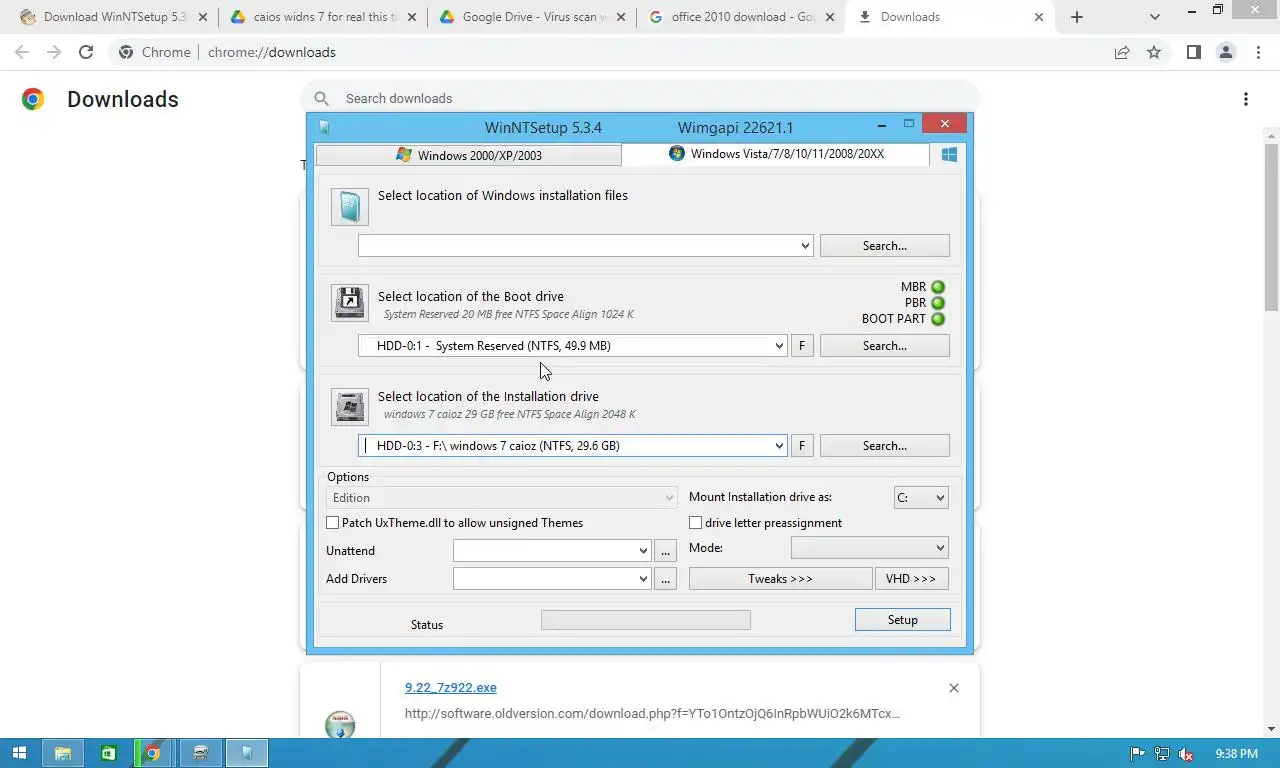The height and width of the screenshot is (768, 1280).
Task: Open the green Excel-like taskbar app
Action: pyautogui.click(x=107, y=753)
